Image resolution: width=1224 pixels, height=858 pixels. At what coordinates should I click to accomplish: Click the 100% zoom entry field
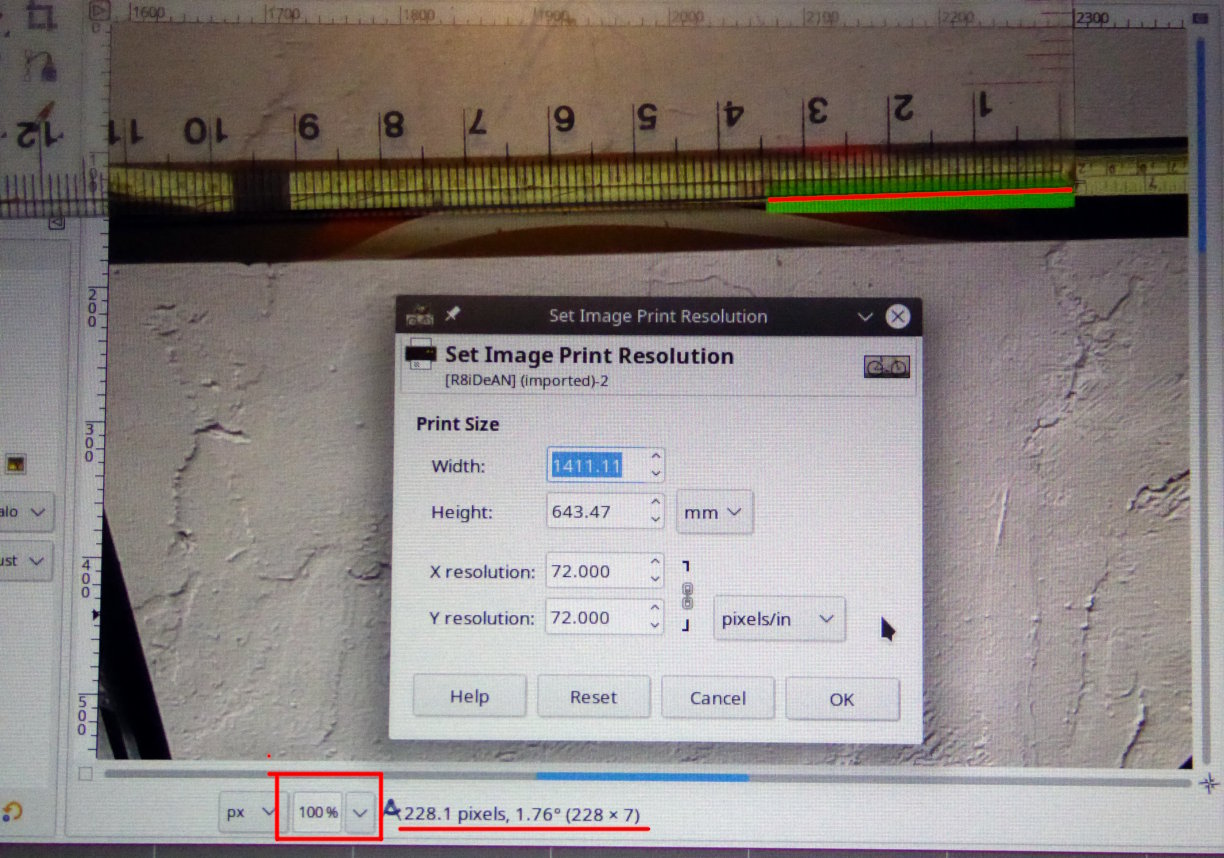coord(319,813)
